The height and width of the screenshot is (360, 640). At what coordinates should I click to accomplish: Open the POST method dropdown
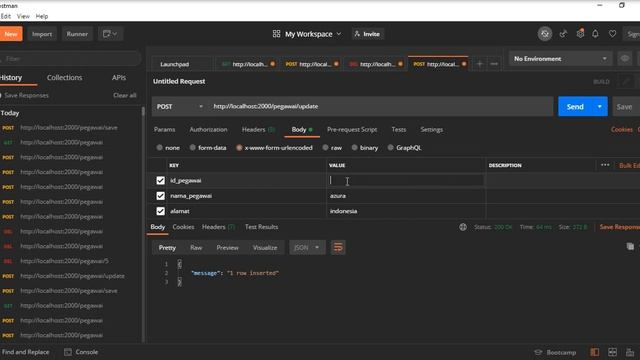180,107
